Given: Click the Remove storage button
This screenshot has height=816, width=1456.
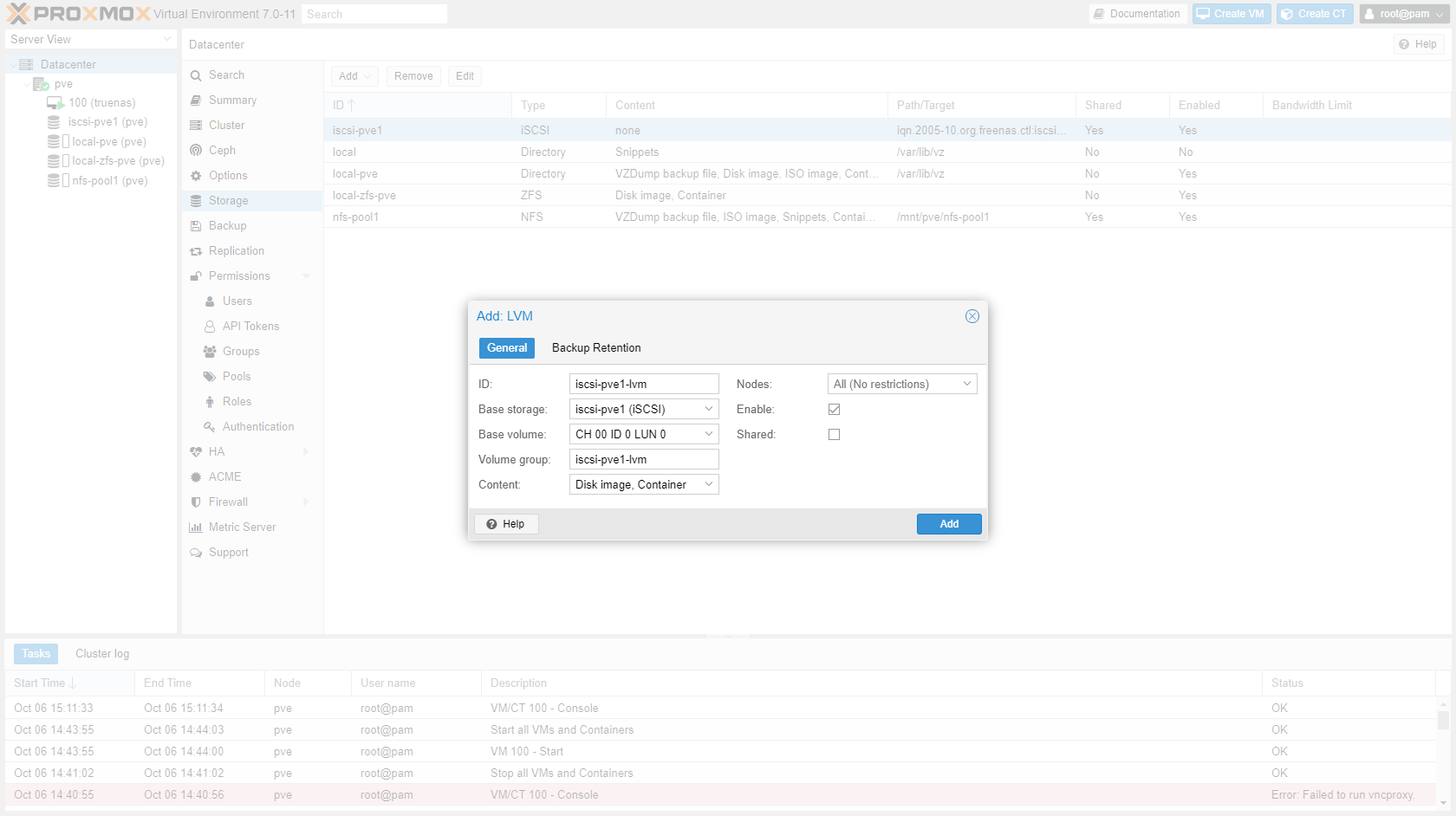Looking at the screenshot, I should [x=413, y=76].
